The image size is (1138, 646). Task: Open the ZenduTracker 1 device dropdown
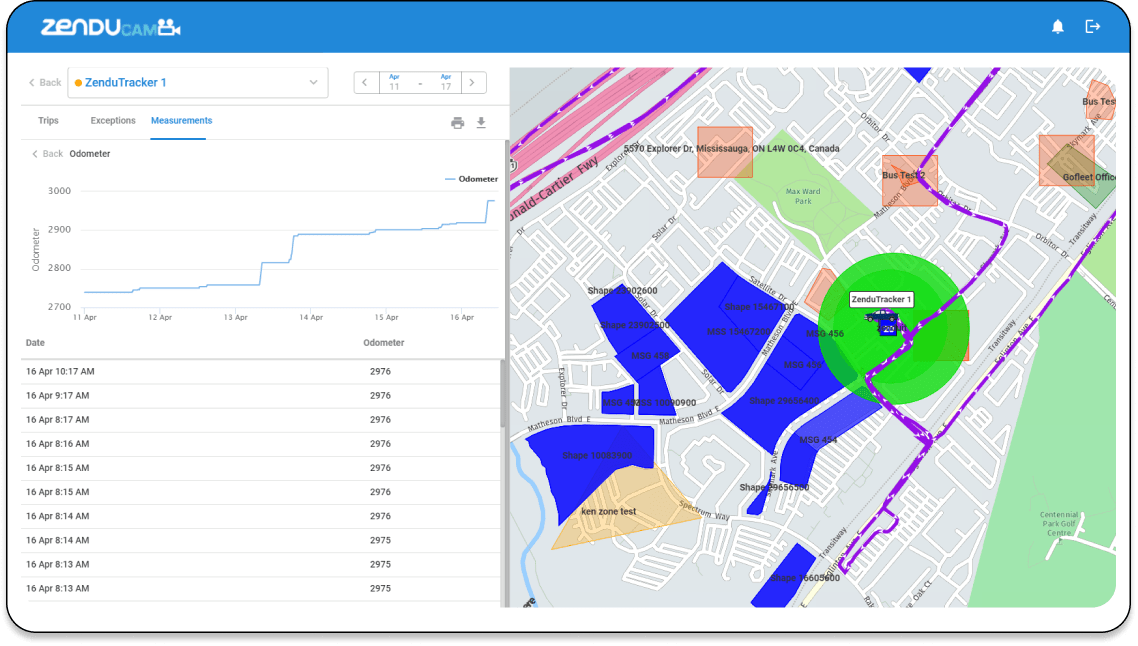tap(197, 83)
